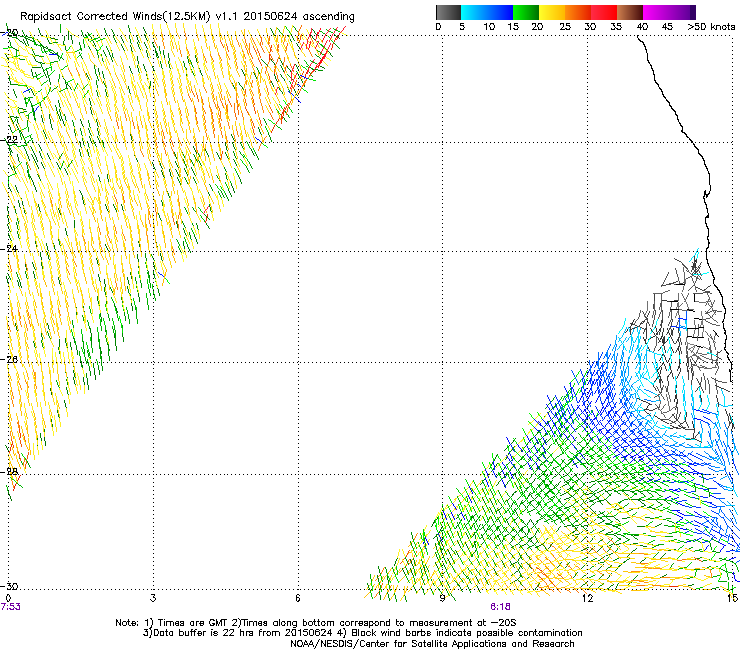Click the '25' label under the color bar
Viewport: 740px width, 650px height.
565,27
